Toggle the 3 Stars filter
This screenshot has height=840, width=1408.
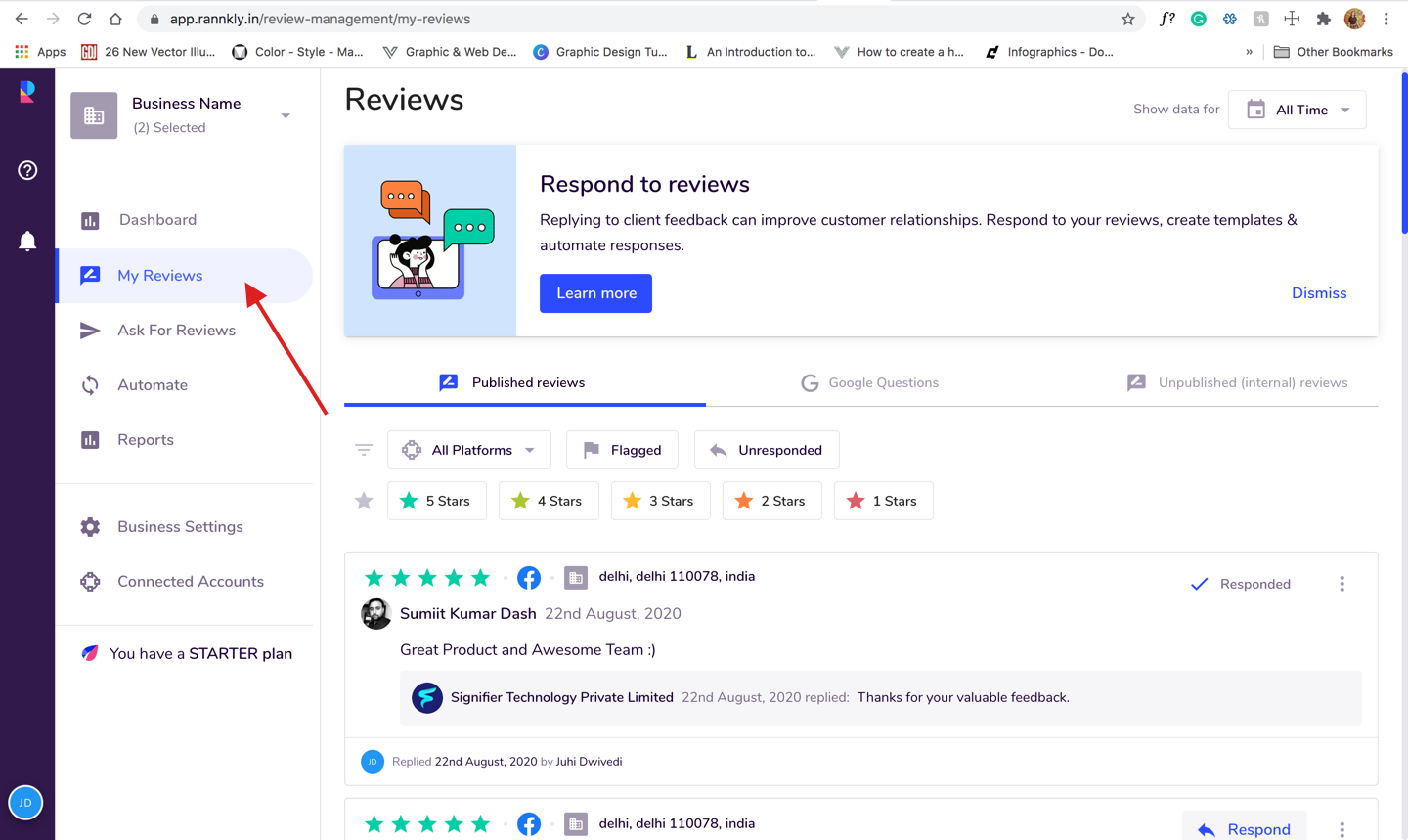pyautogui.click(x=660, y=501)
